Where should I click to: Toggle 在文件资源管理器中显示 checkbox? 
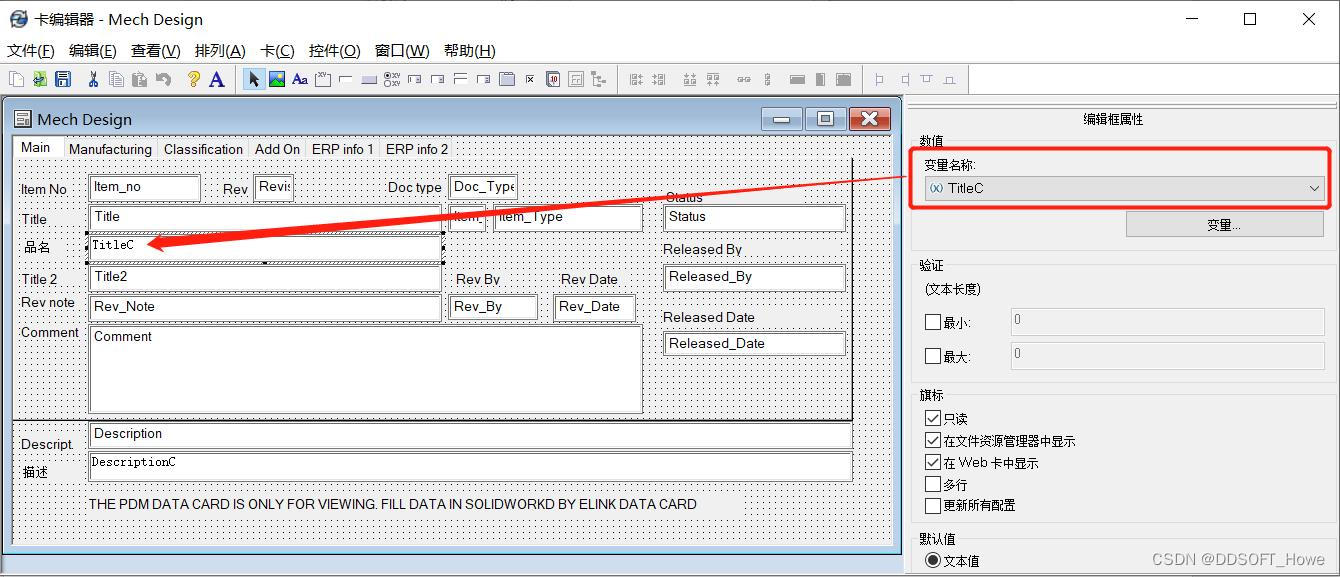pos(933,440)
